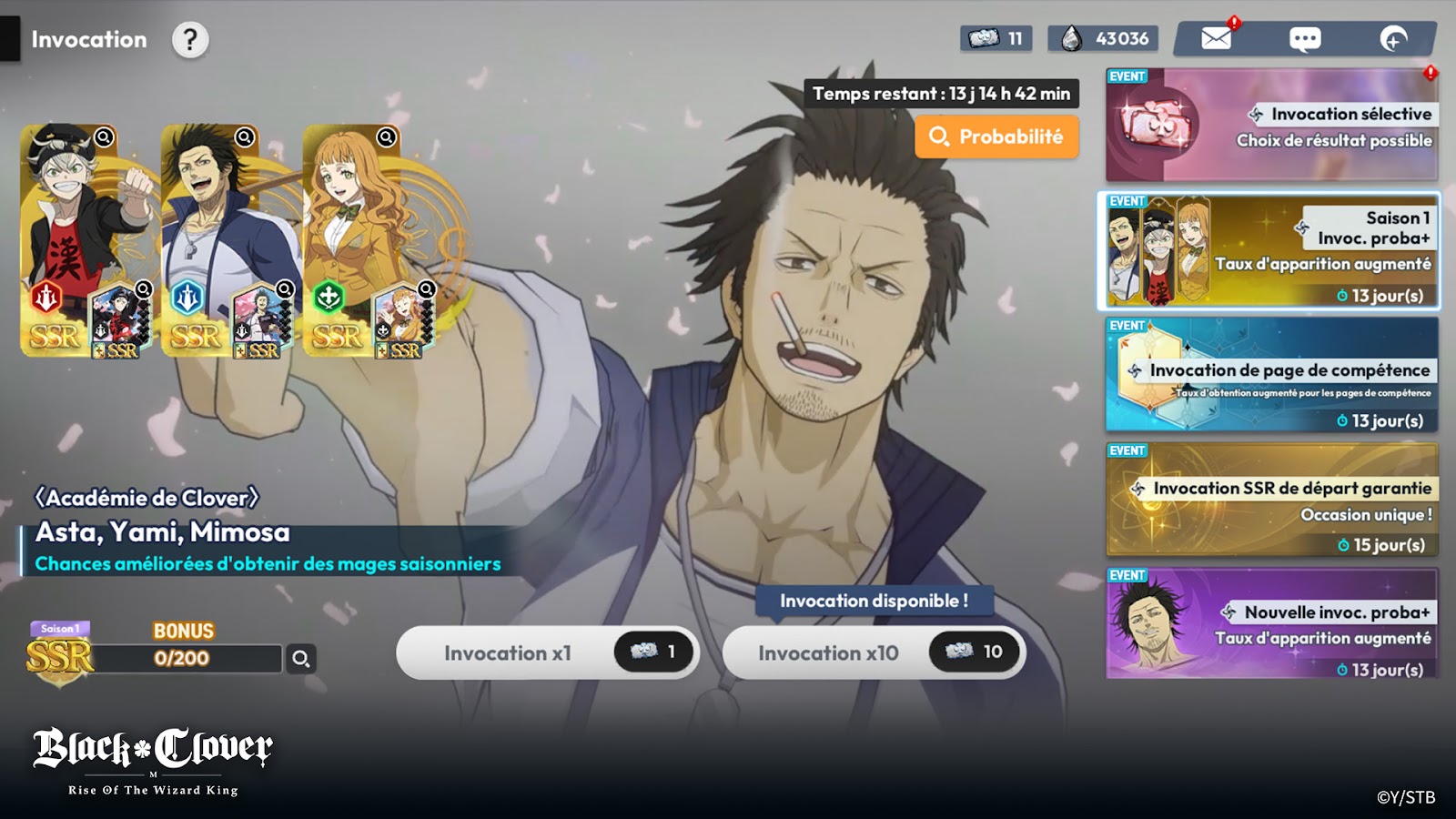The height and width of the screenshot is (819, 1456).
Task: Open the SSR bonus details magnifier
Action: (x=301, y=658)
